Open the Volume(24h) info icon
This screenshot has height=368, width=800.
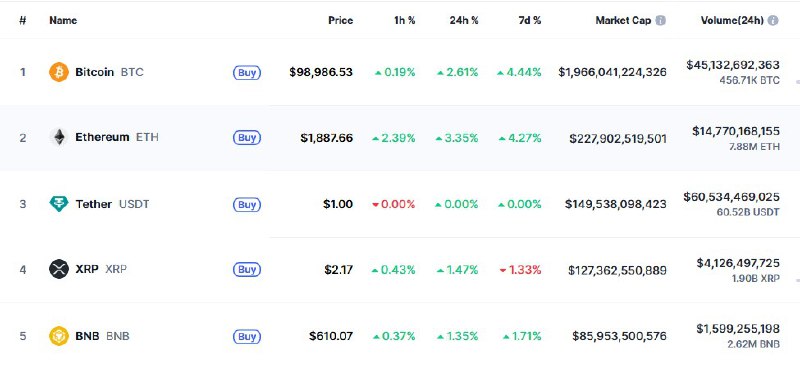point(773,20)
